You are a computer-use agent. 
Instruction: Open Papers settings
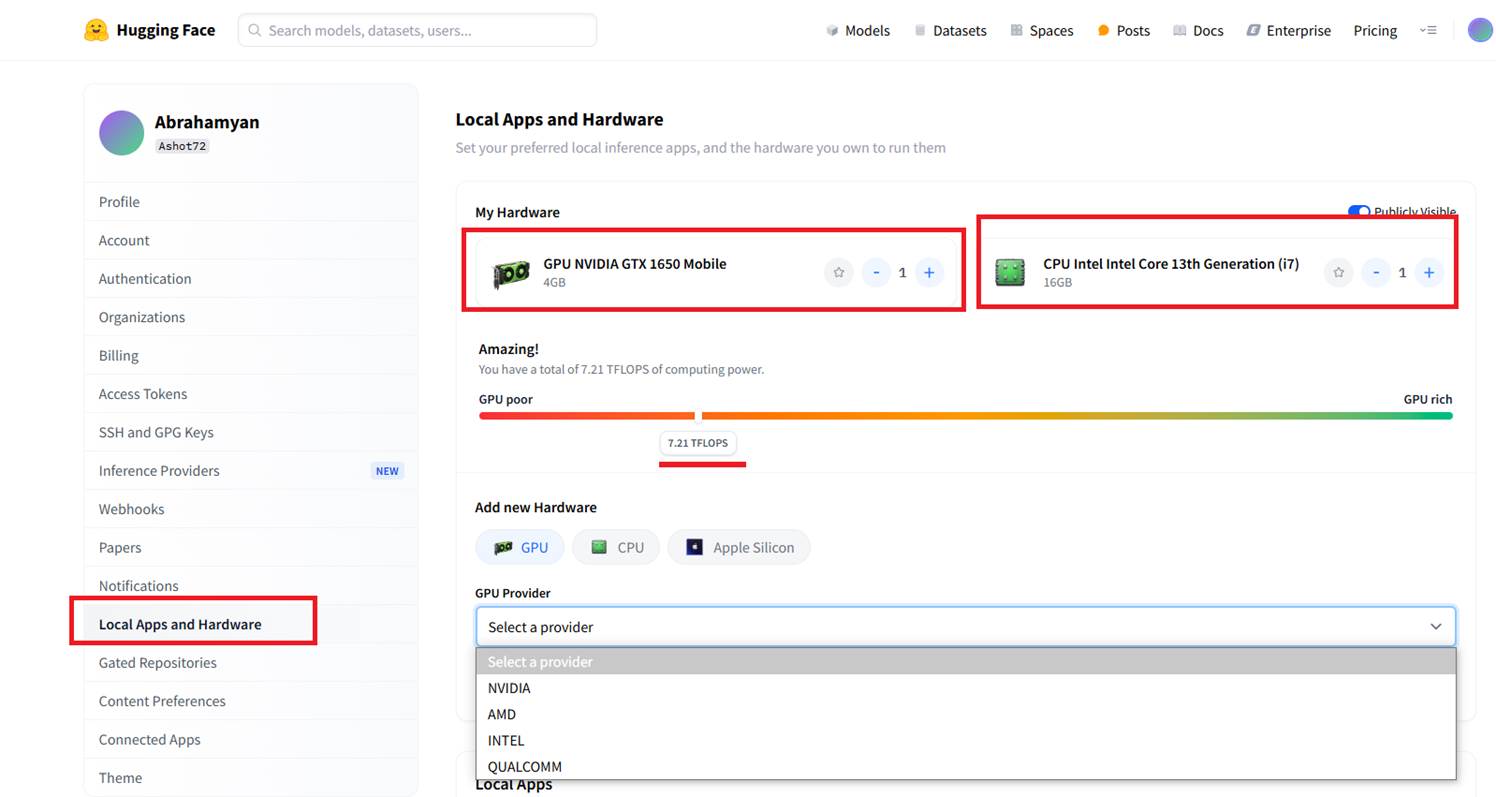pyautogui.click(x=250, y=547)
